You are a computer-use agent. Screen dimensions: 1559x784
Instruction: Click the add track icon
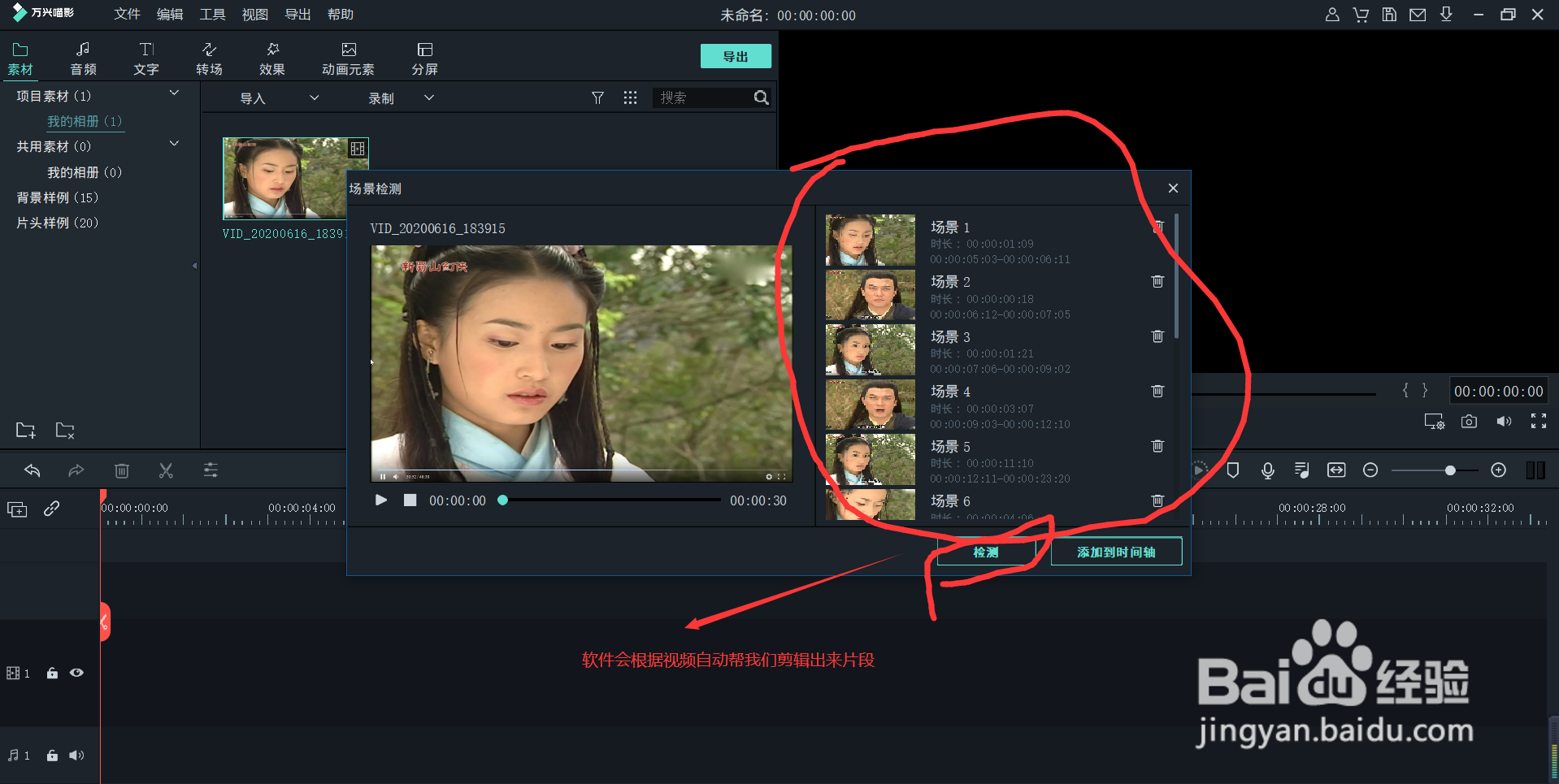point(17,509)
